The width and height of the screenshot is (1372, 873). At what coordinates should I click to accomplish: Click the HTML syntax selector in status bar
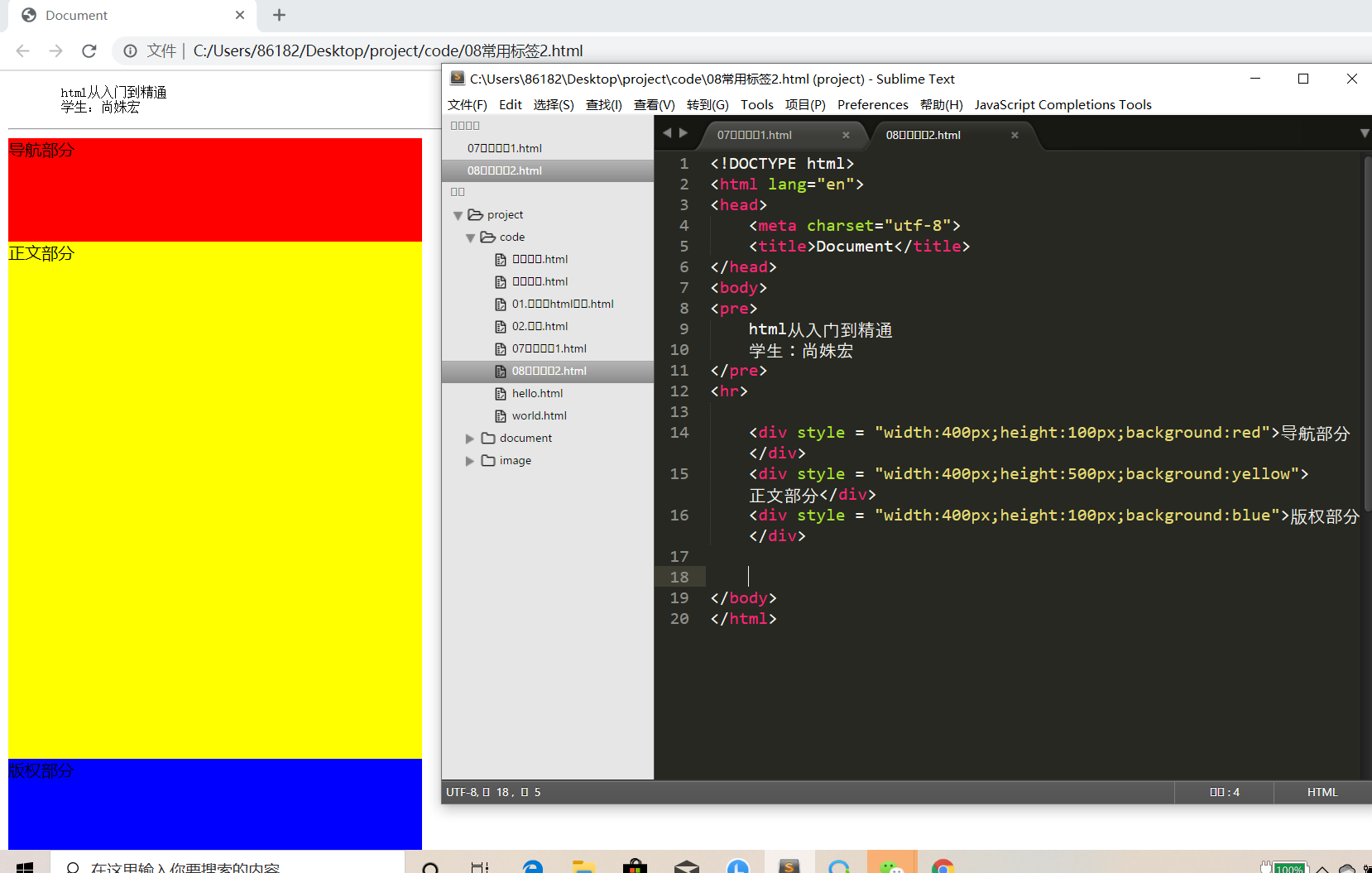[x=1322, y=792]
